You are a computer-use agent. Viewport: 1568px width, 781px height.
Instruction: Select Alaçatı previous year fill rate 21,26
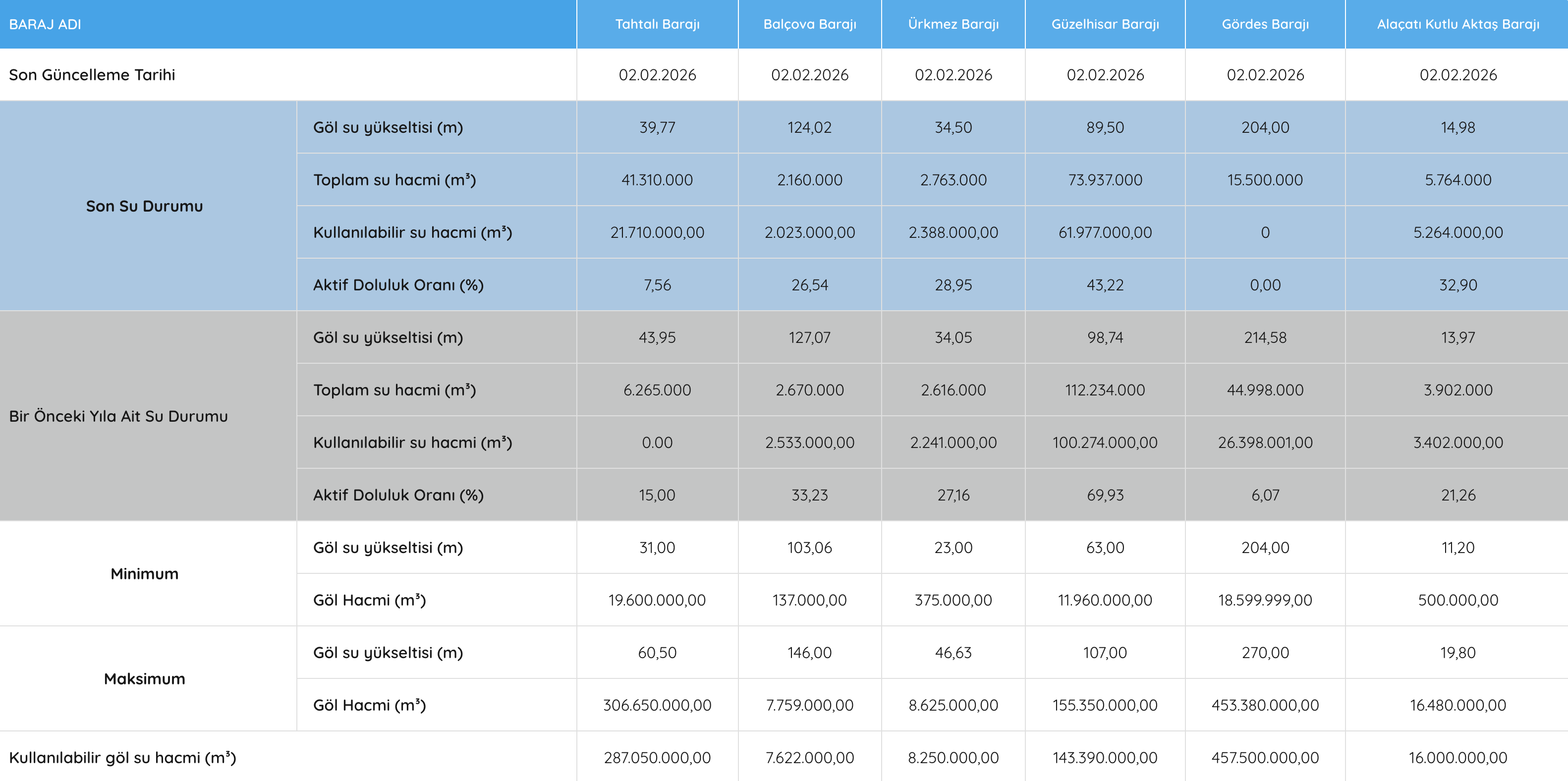[x=1457, y=496]
